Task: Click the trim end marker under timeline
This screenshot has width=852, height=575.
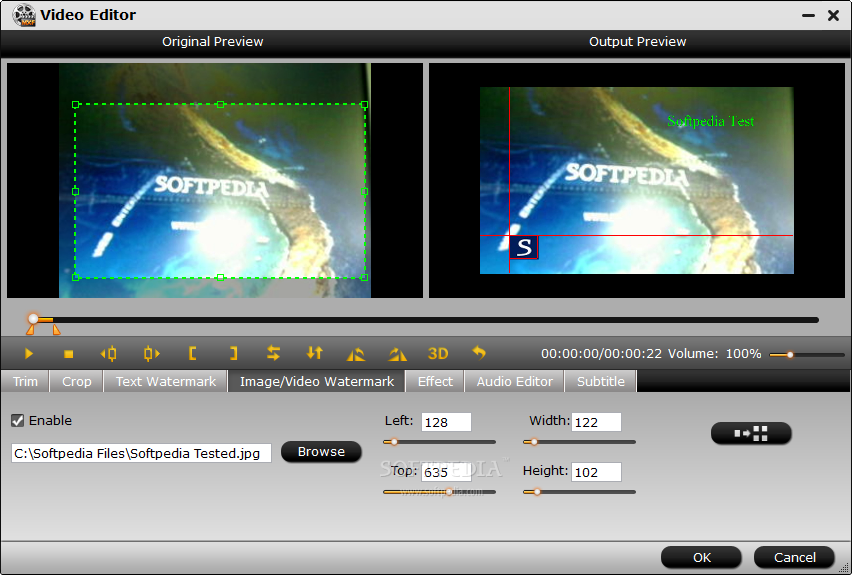Action: click(x=57, y=329)
